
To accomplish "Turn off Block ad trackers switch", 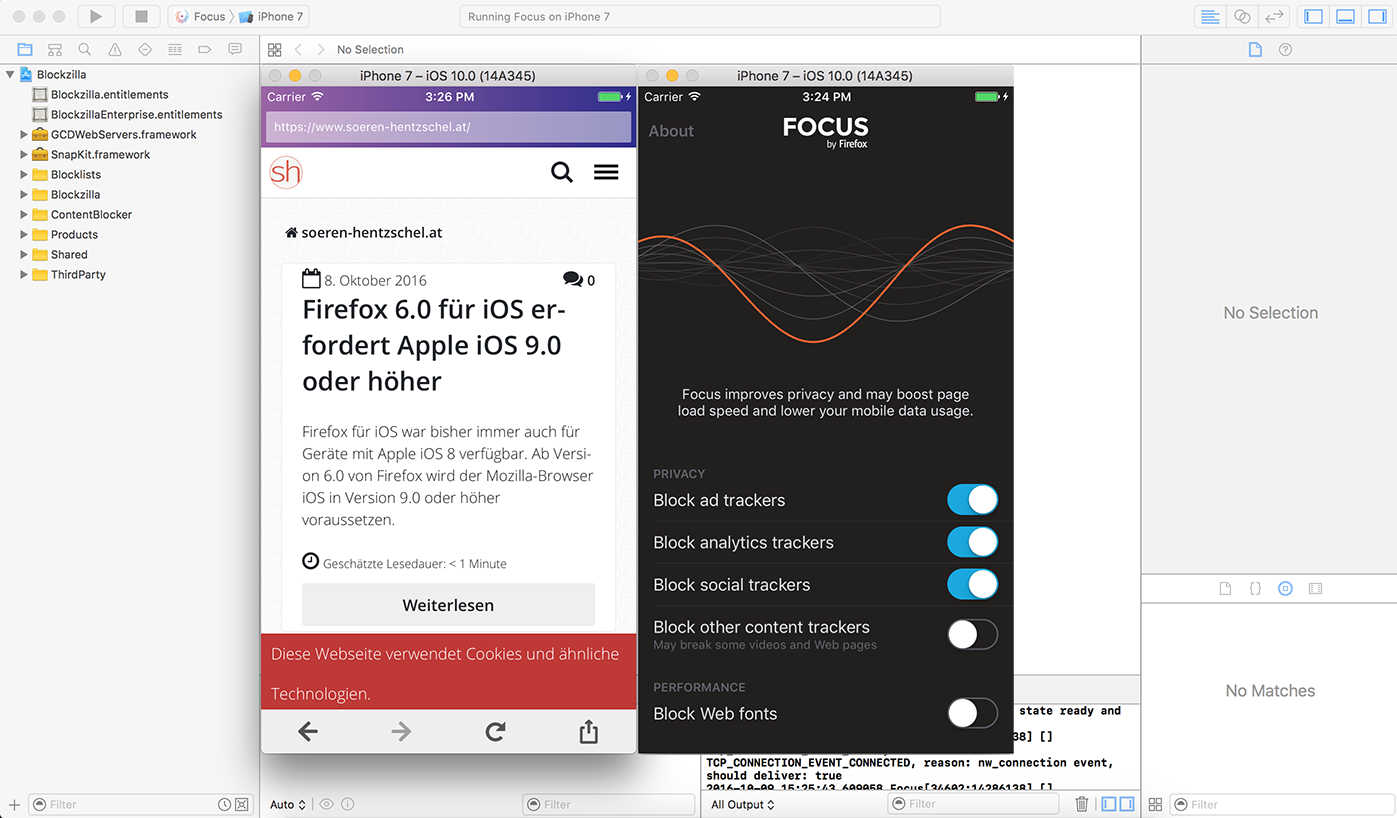I will click(973, 500).
